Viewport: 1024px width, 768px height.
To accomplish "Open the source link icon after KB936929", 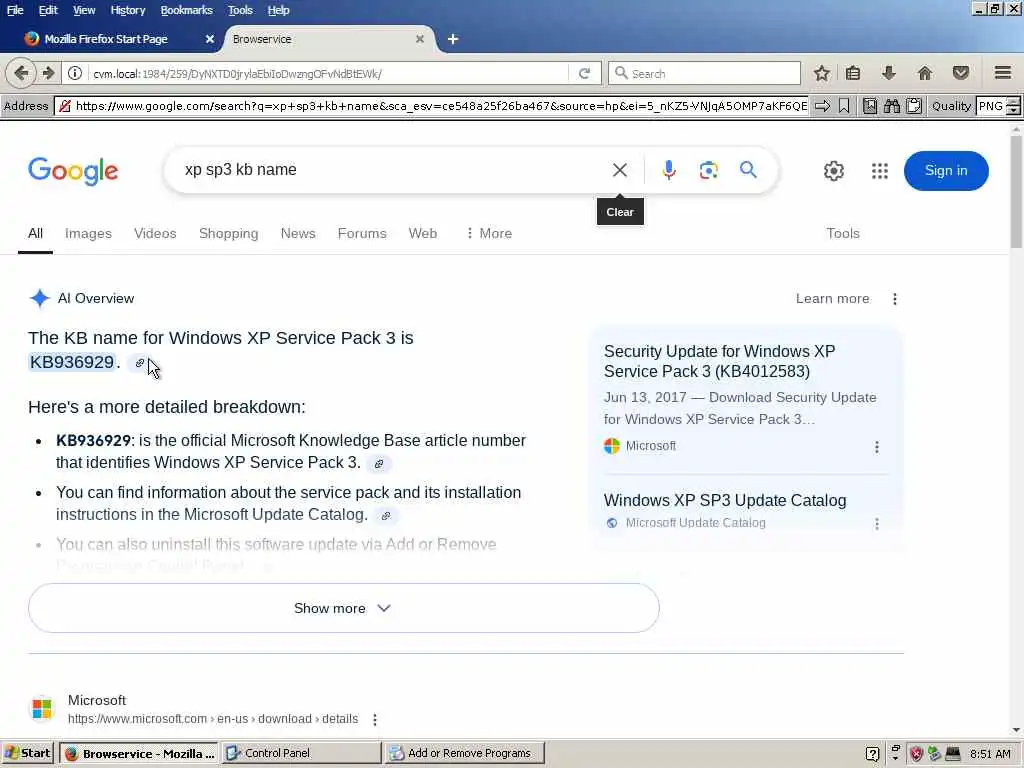I will [140, 363].
